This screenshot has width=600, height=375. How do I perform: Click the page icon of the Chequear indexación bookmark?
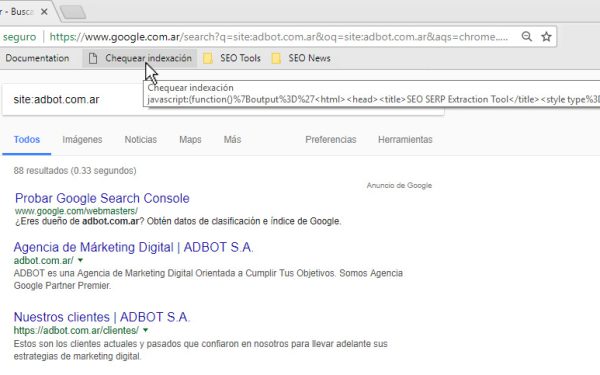pos(93,59)
